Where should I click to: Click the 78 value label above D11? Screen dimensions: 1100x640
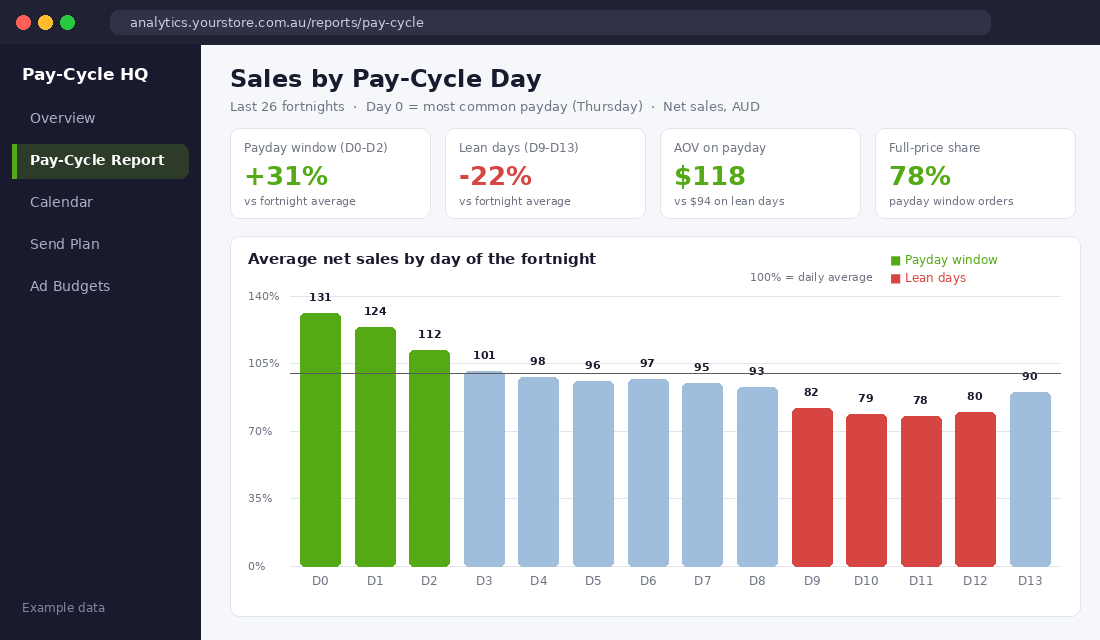click(920, 401)
